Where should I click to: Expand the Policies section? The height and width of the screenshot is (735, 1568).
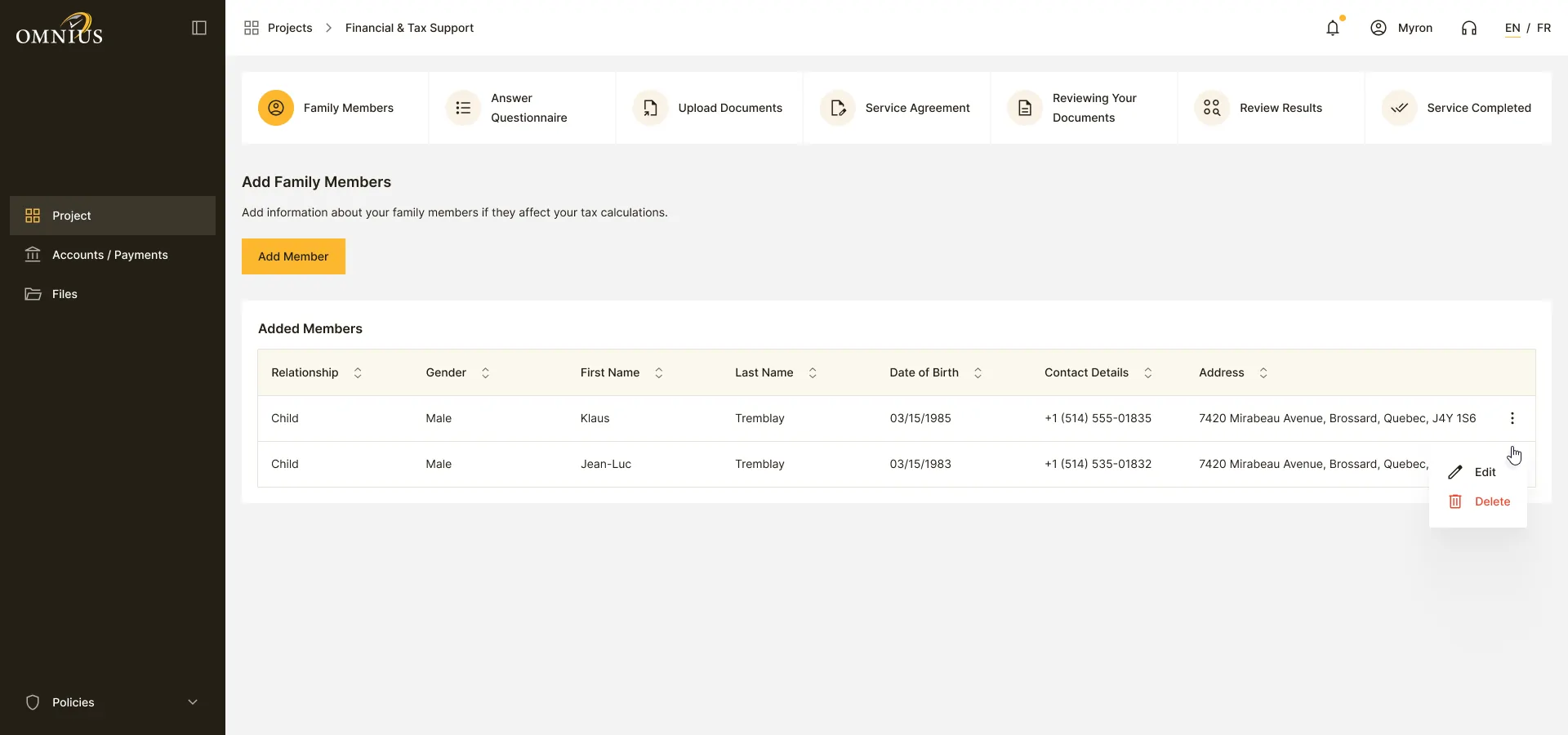[x=113, y=702]
